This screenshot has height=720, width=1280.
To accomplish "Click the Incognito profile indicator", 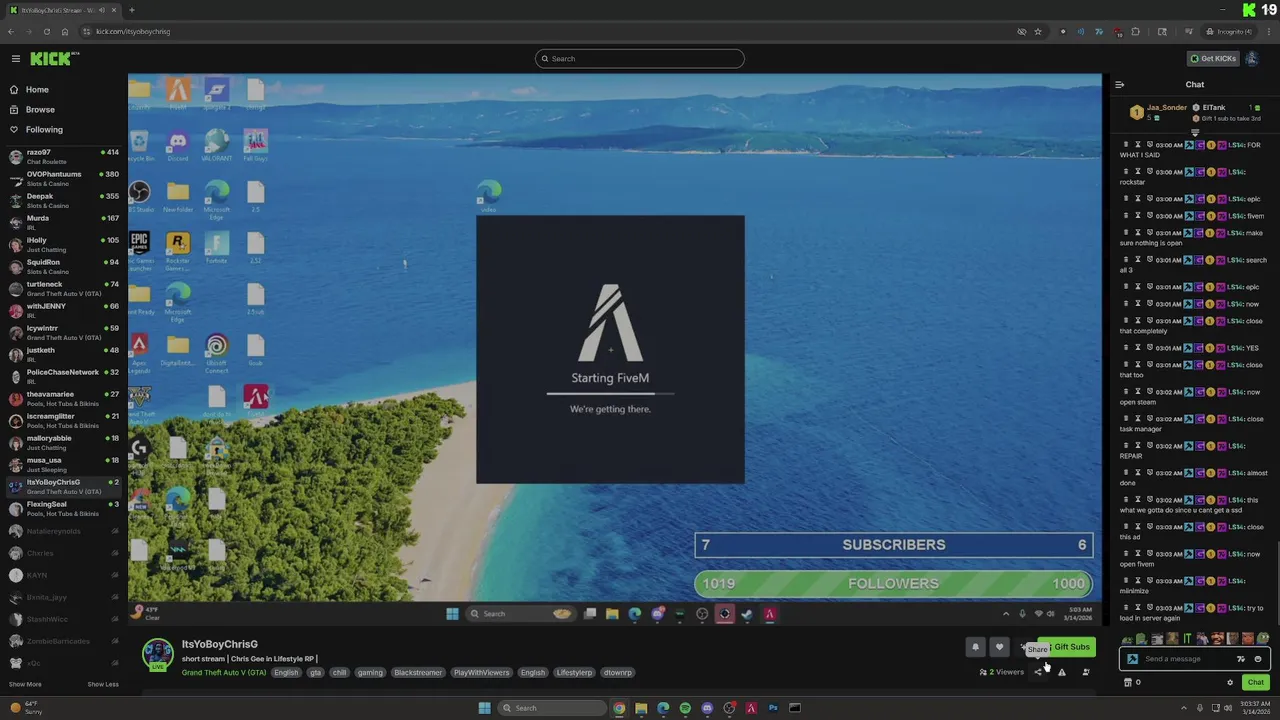I will [1229, 32].
